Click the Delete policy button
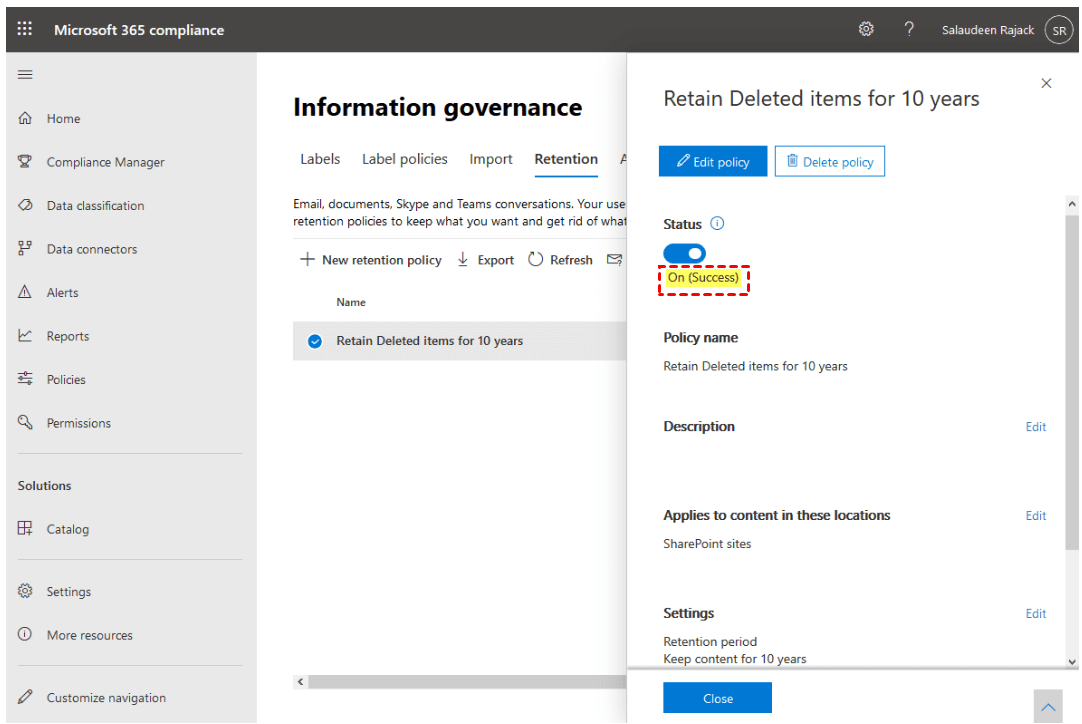This screenshot has width=1082, height=724. click(x=829, y=162)
